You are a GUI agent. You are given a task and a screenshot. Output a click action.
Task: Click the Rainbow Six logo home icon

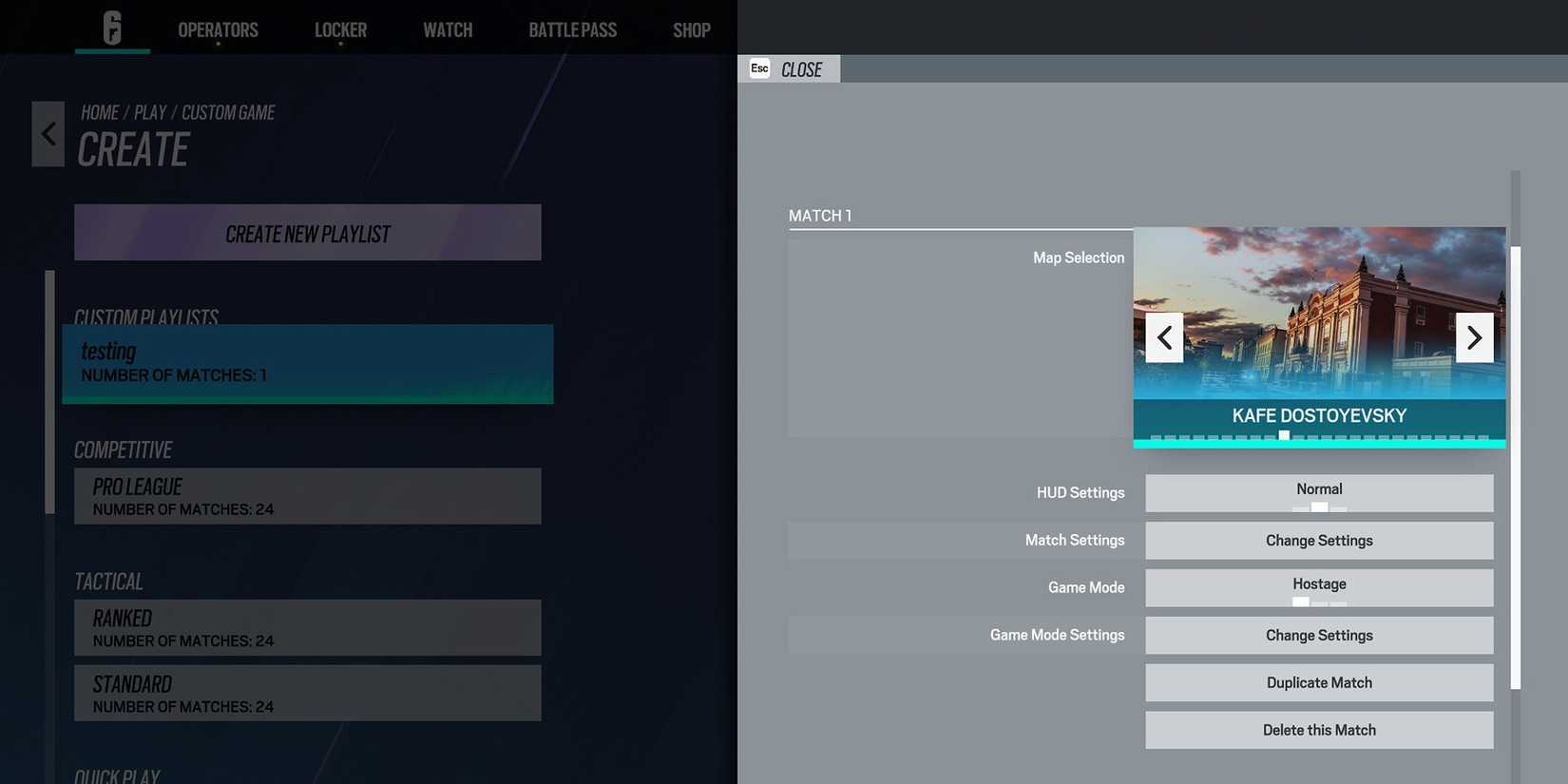pos(112,28)
